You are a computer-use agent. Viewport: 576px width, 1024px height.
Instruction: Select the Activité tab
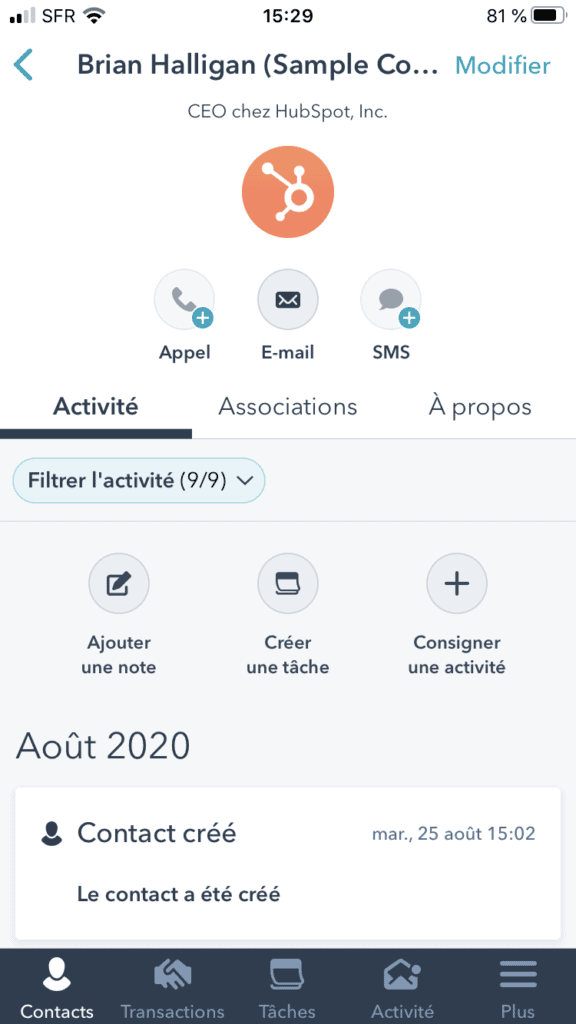point(95,406)
